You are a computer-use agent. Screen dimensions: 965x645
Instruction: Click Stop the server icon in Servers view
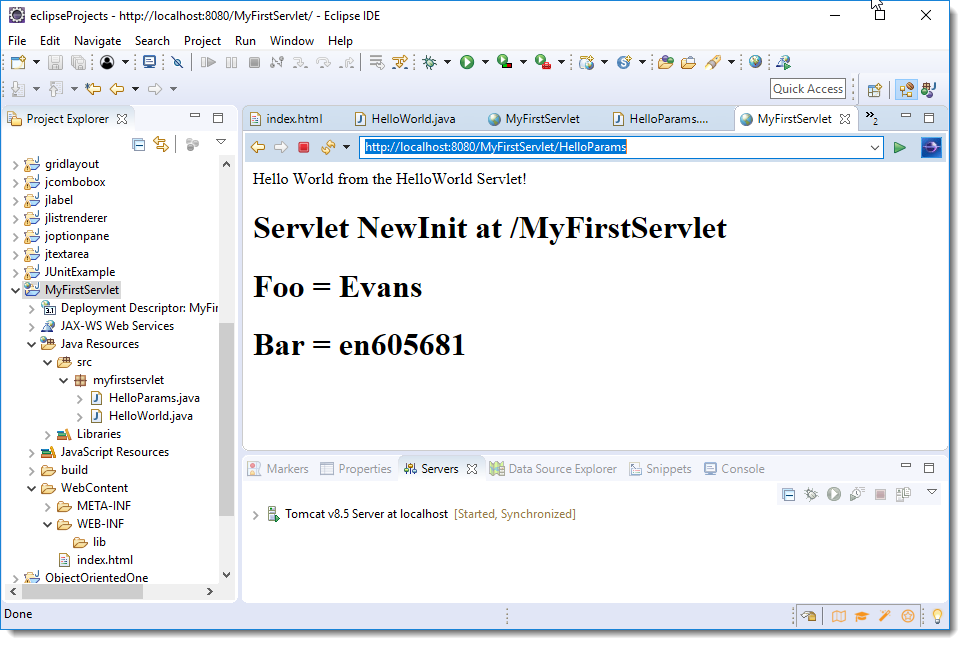[880, 494]
